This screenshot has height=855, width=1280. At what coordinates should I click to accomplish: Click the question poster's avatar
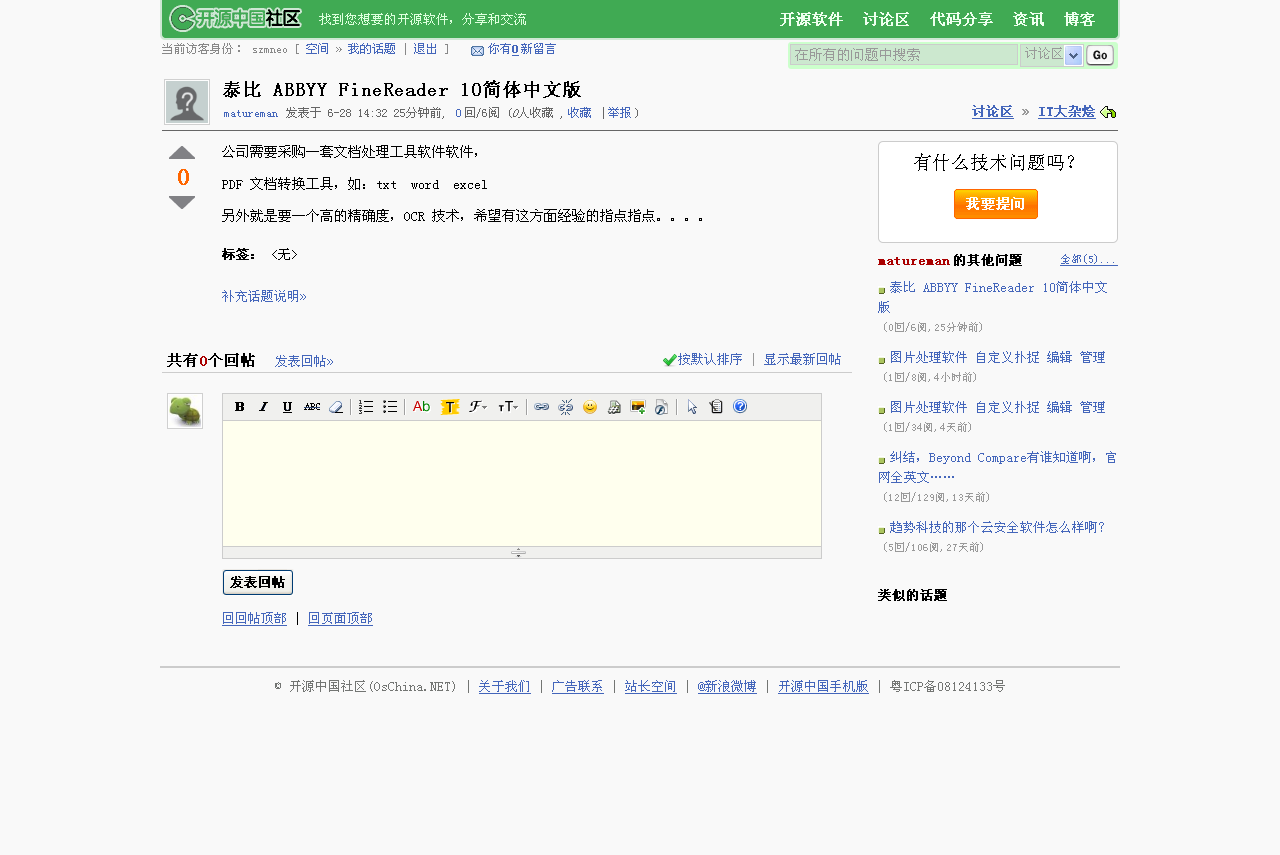pos(187,102)
